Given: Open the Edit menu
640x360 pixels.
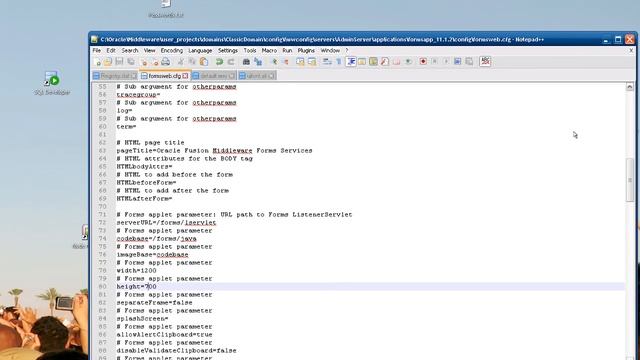Looking at the screenshot, I should (111, 51).
